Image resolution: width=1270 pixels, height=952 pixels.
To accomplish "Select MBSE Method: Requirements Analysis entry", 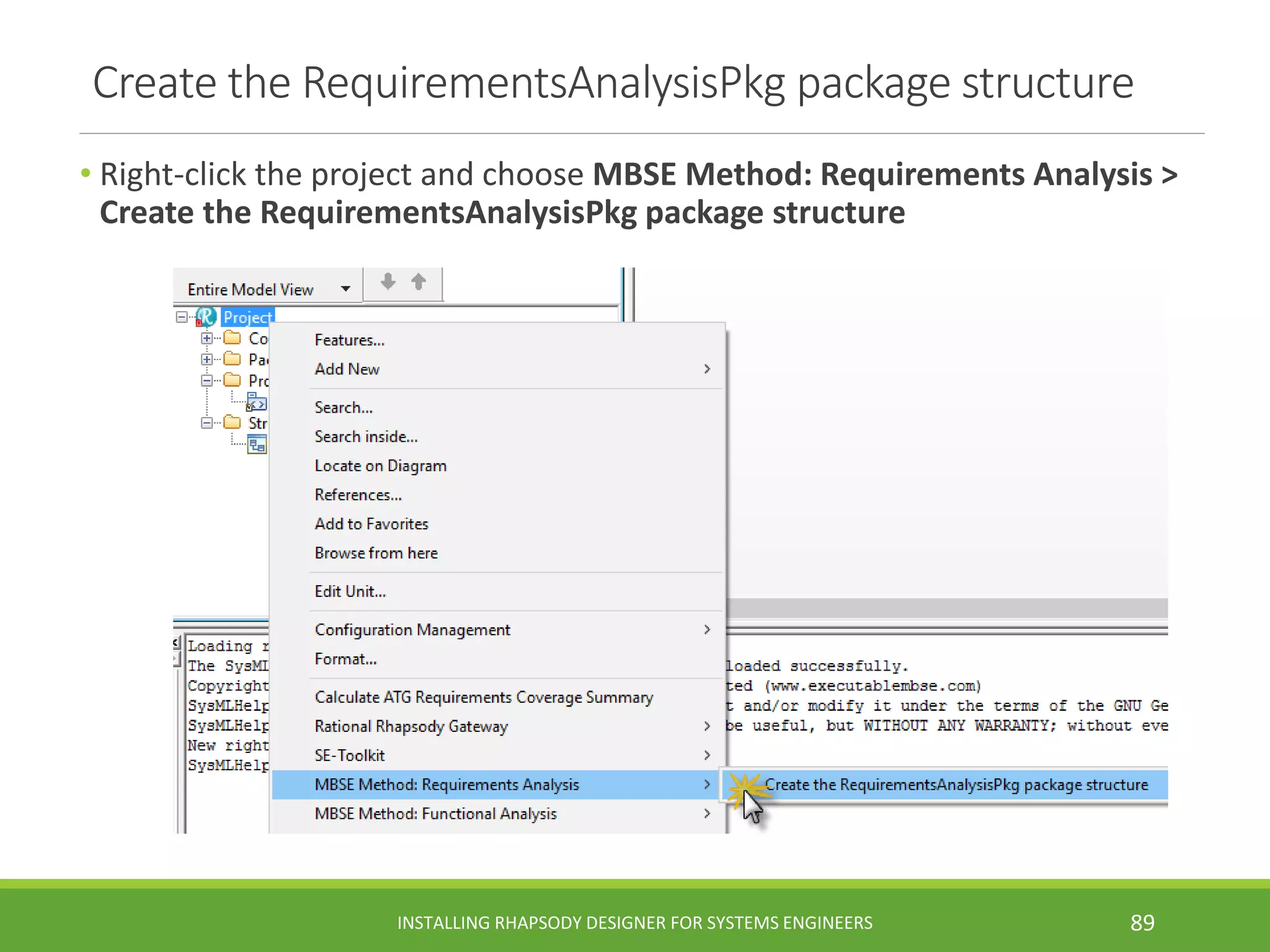I will point(499,785).
